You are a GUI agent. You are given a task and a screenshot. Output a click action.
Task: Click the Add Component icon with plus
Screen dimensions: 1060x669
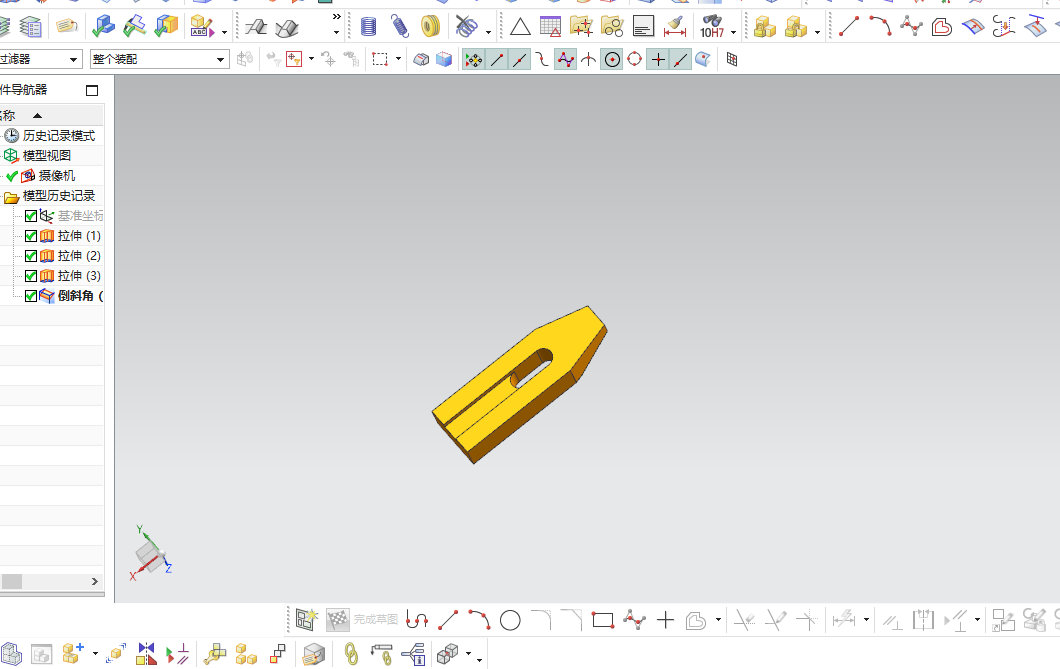pos(73,653)
